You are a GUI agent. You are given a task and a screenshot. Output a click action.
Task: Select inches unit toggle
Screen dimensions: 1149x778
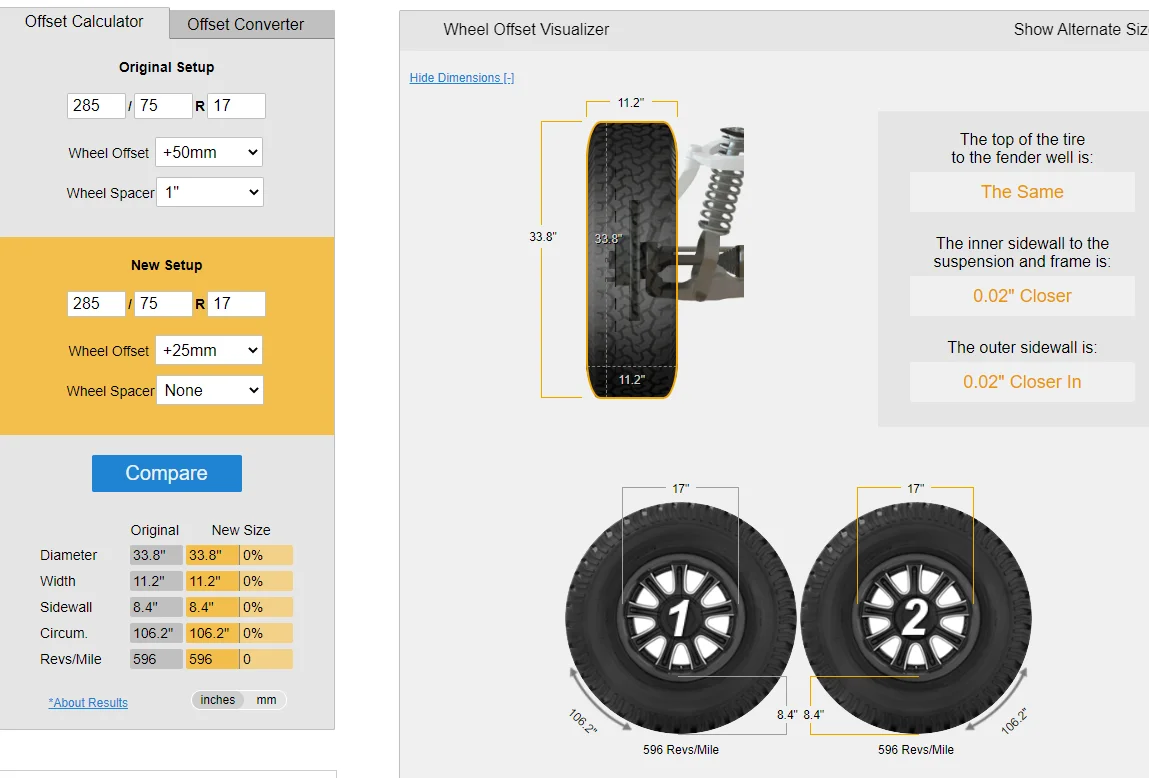click(218, 700)
